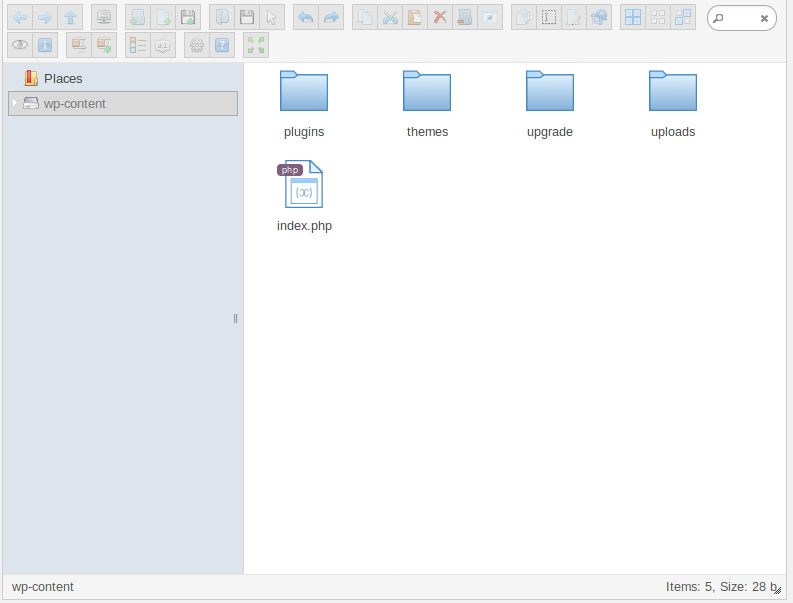Click the search input field
793x603 pixels.
(x=738, y=18)
